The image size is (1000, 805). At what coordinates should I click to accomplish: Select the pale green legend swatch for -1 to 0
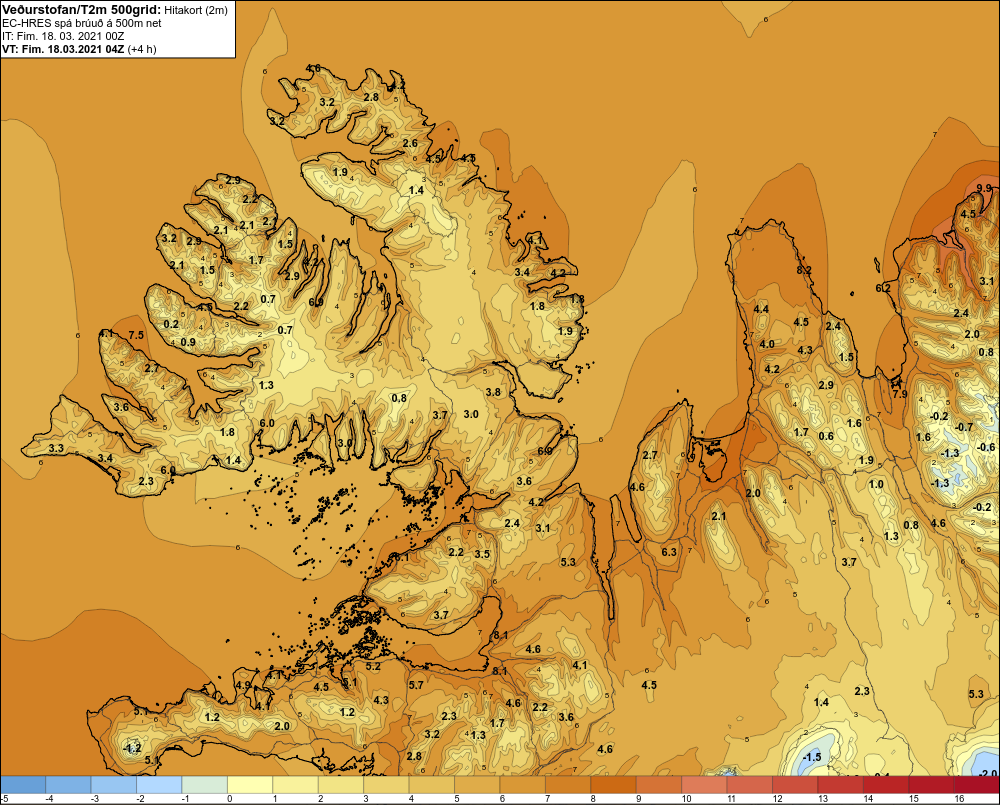205,784
